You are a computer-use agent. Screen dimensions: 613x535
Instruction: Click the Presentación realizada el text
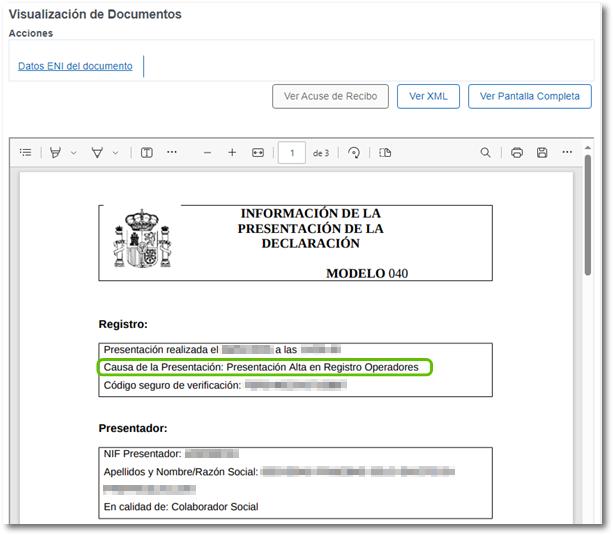pyautogui.click(x=161, y=350)
